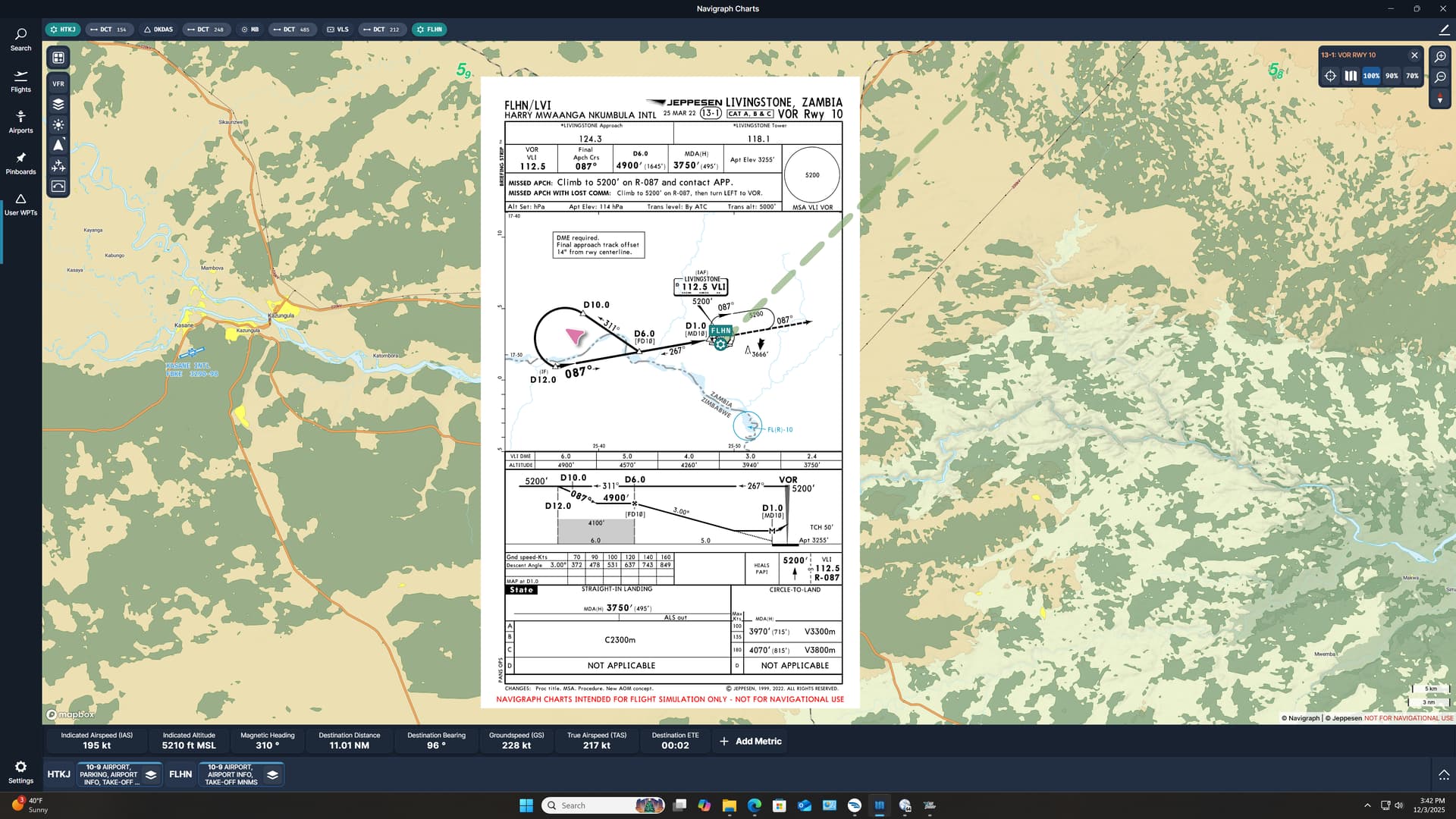Center chart with crosshair icon
The height and width of the screenshot is (819, 1456).
point(1330,76)
